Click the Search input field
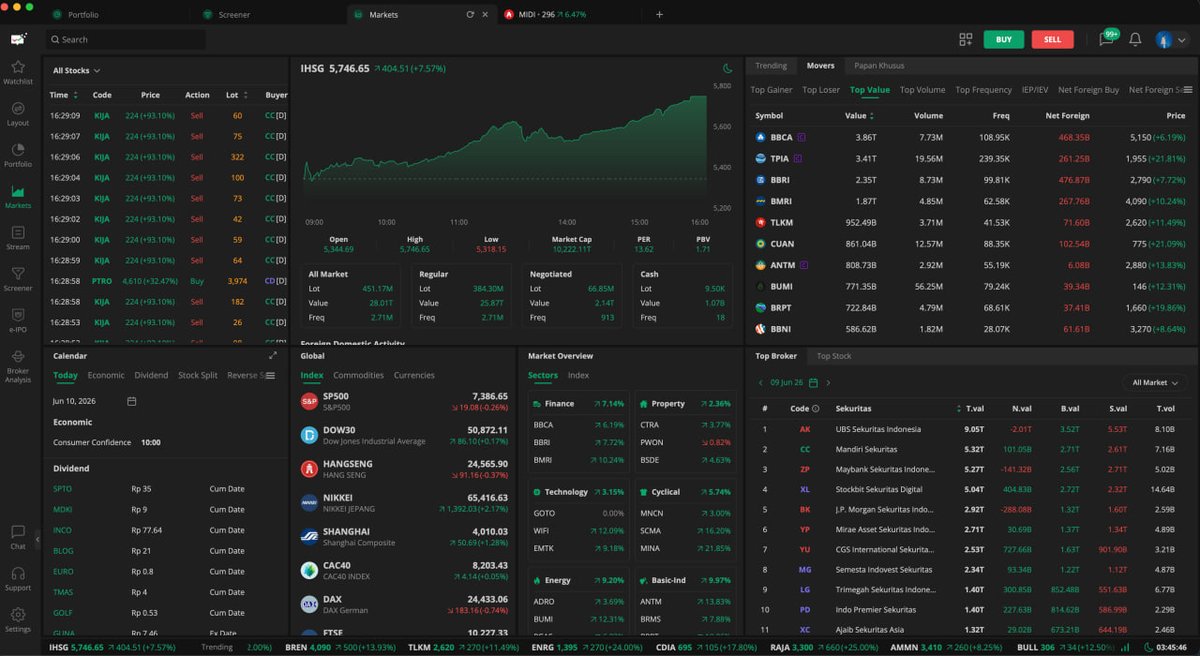Viewport: 1200px width, 656px height. [126, 39]
